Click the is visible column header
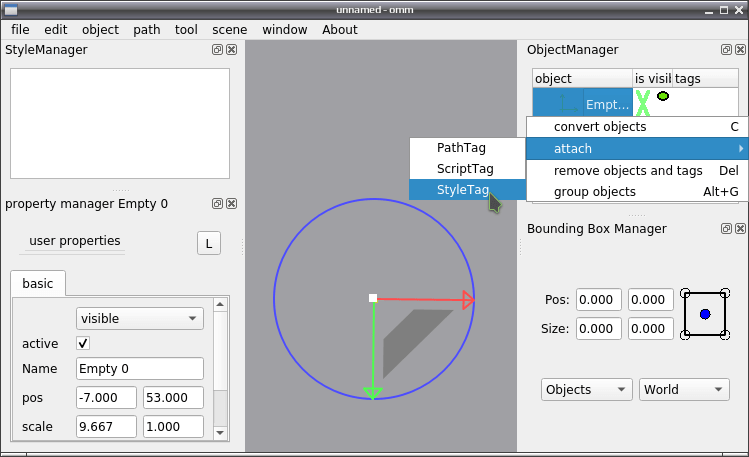 coord(652,78)
